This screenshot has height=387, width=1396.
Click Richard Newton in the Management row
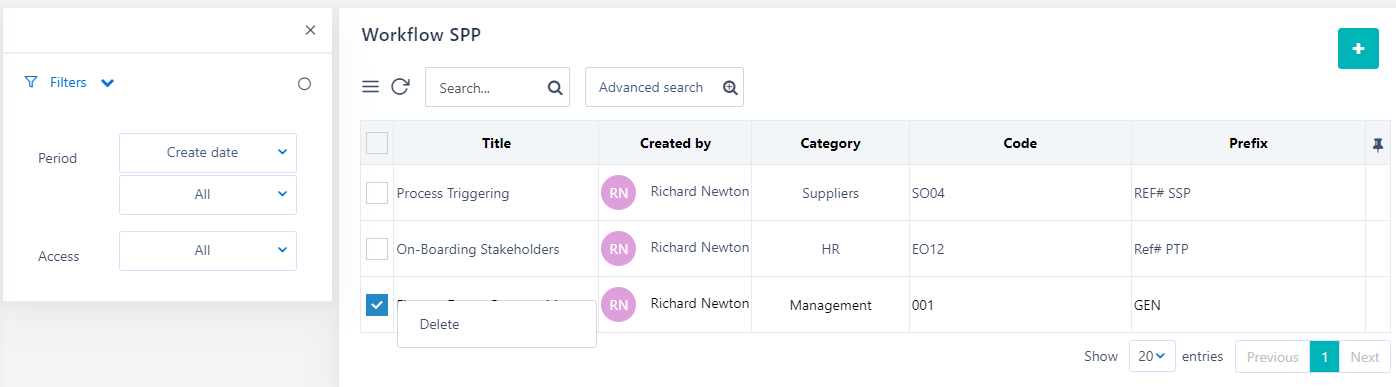pyautogui.click(x=699, y=303)
